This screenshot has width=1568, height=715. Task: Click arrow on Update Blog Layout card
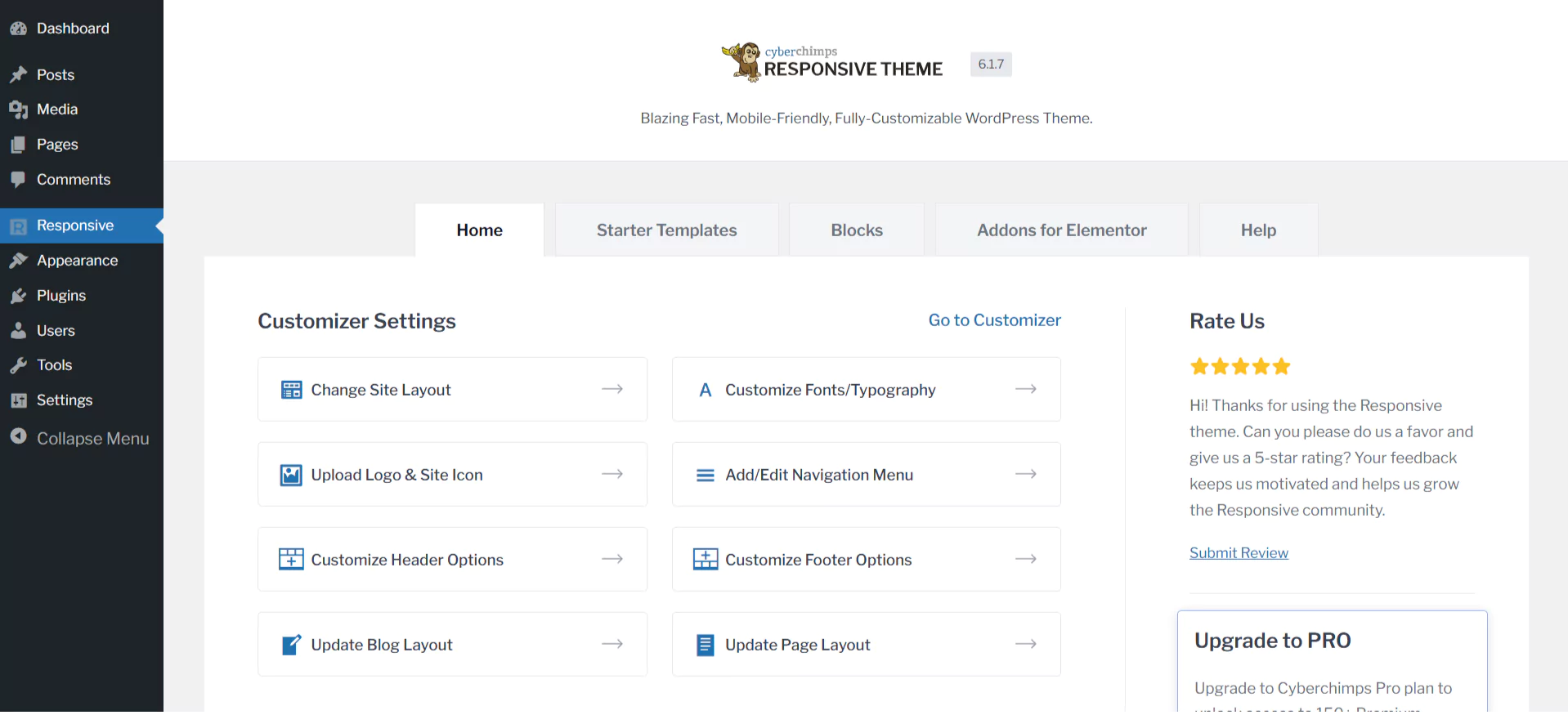tap(612, 644)
